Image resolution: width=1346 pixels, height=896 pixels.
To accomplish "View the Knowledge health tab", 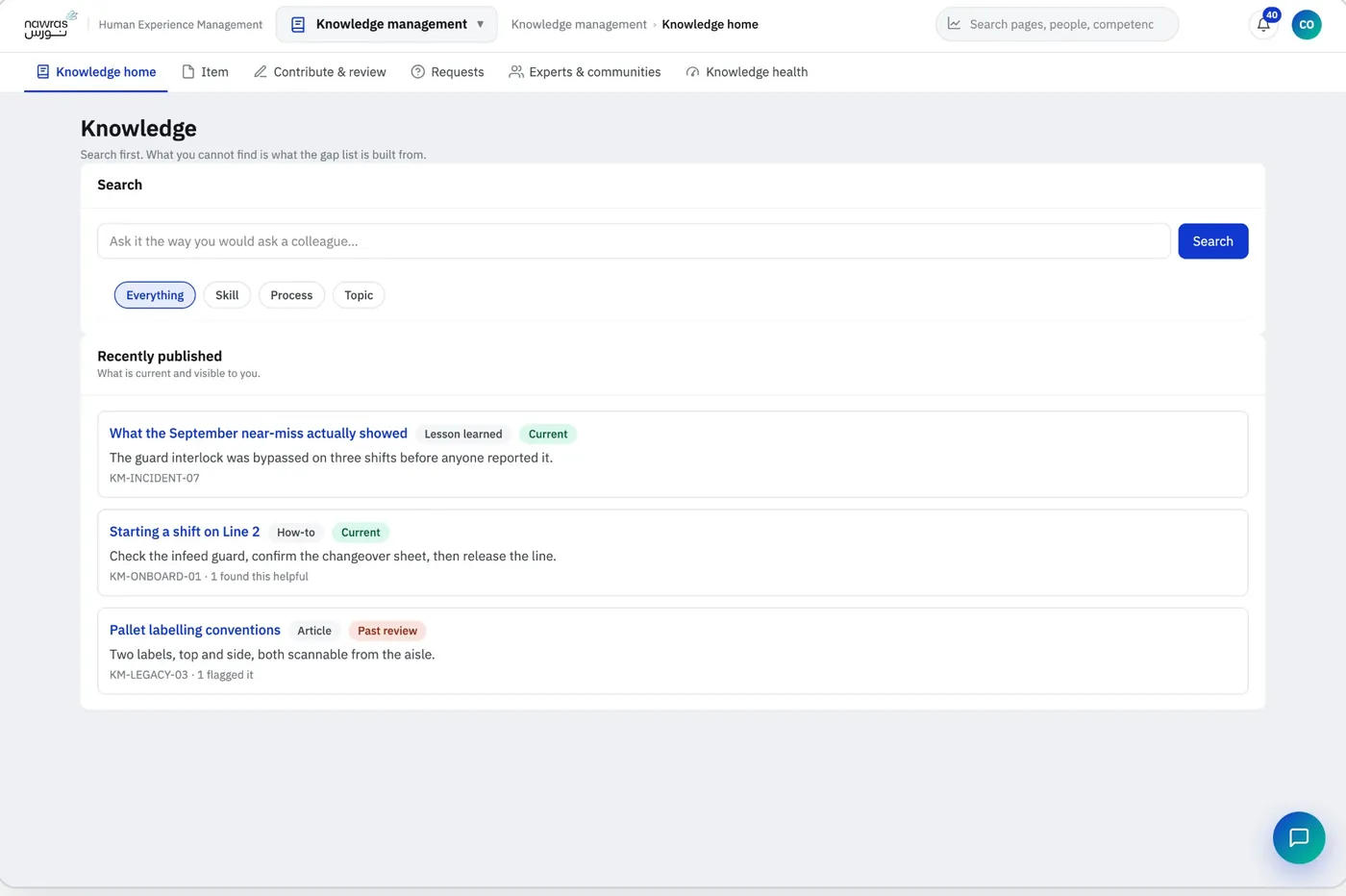I will [x=747, y=72].
